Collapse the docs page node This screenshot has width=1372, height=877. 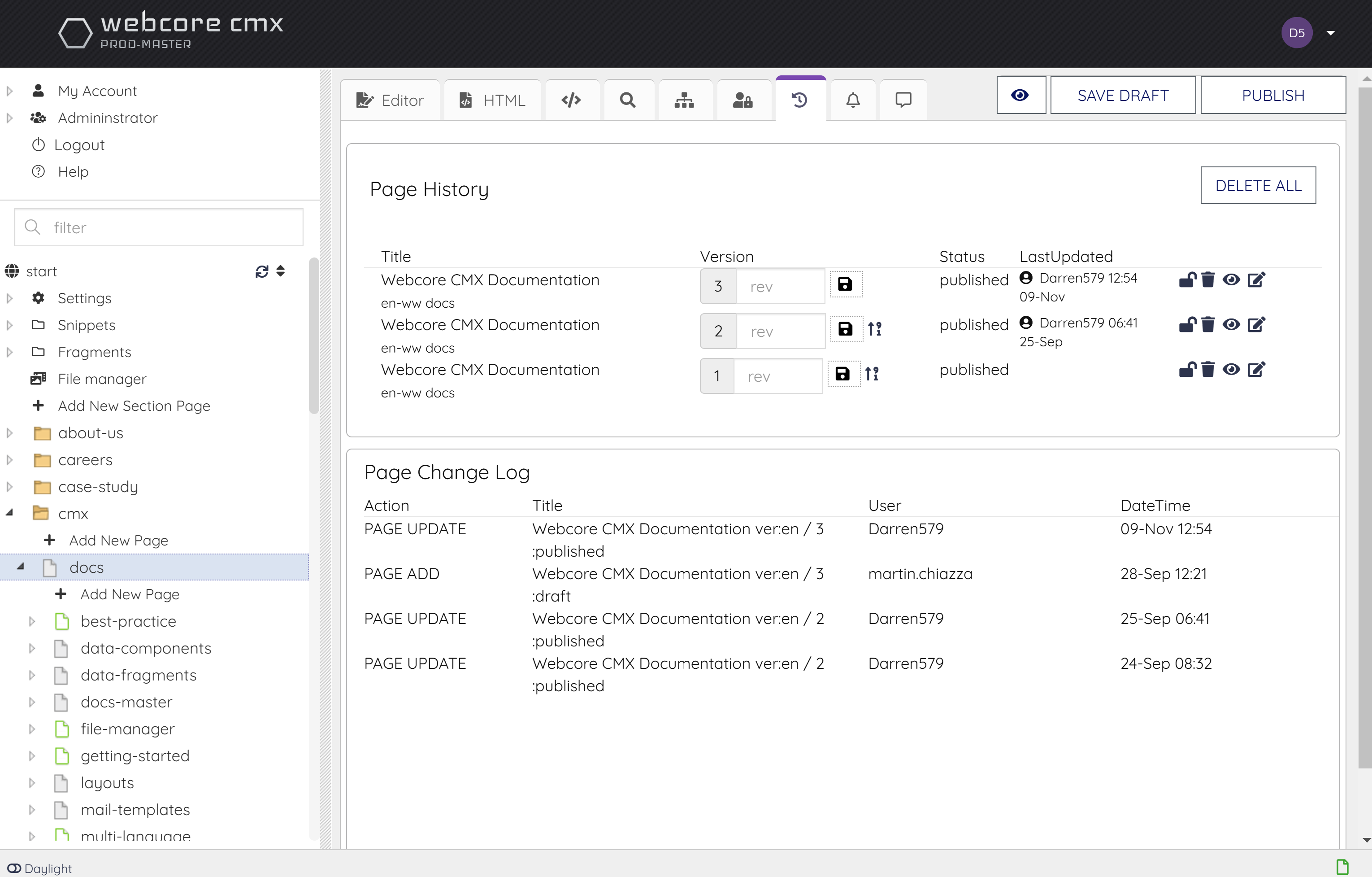tap(21, 566)
